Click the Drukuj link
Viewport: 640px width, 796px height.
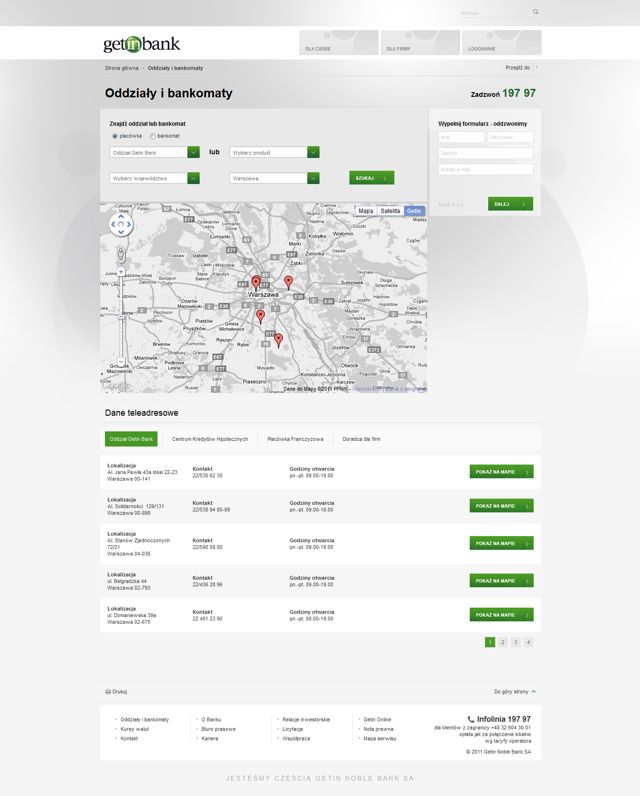pyautogui.click(x=120, y=691)
